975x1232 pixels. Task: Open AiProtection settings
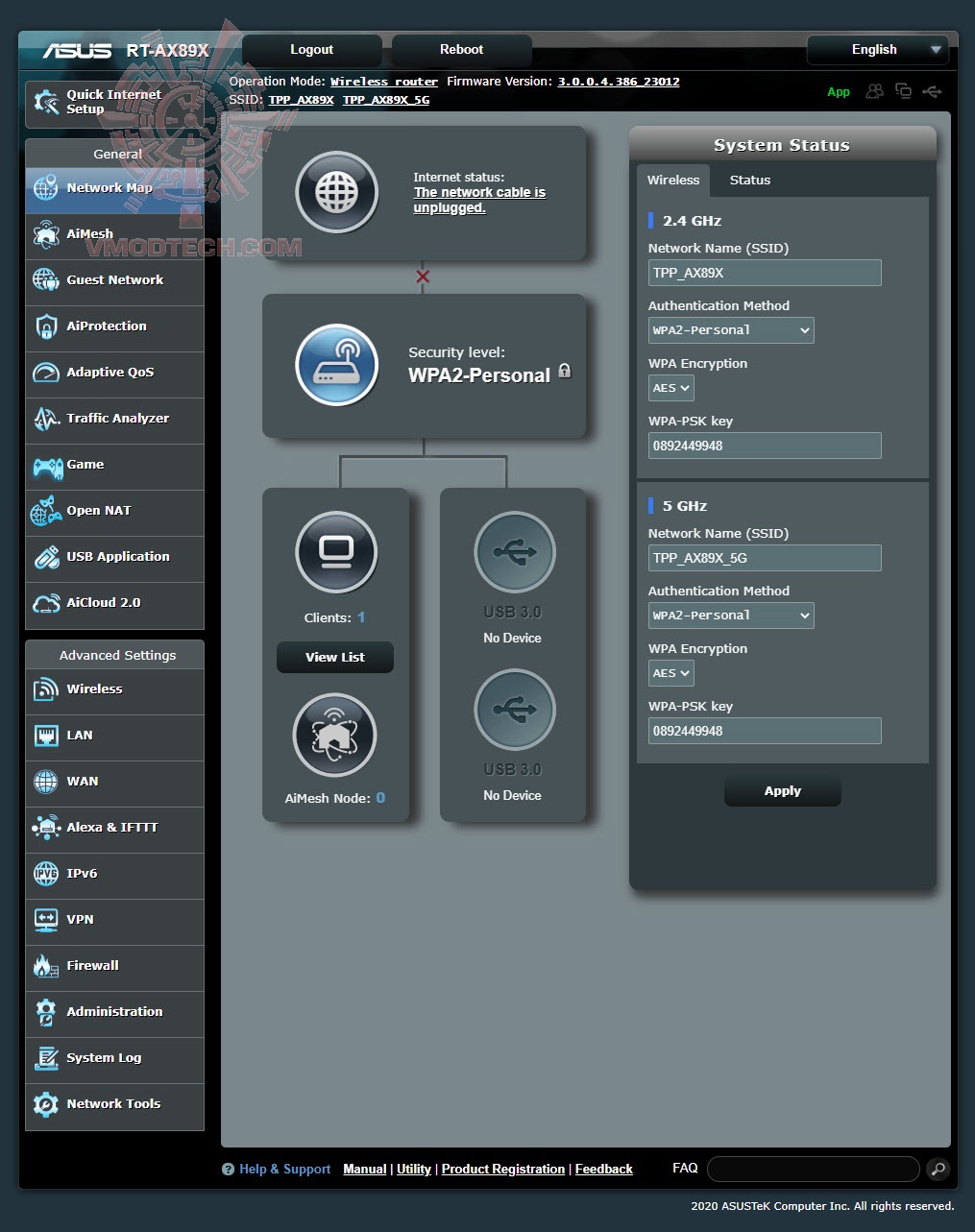(x=106, y=326)
